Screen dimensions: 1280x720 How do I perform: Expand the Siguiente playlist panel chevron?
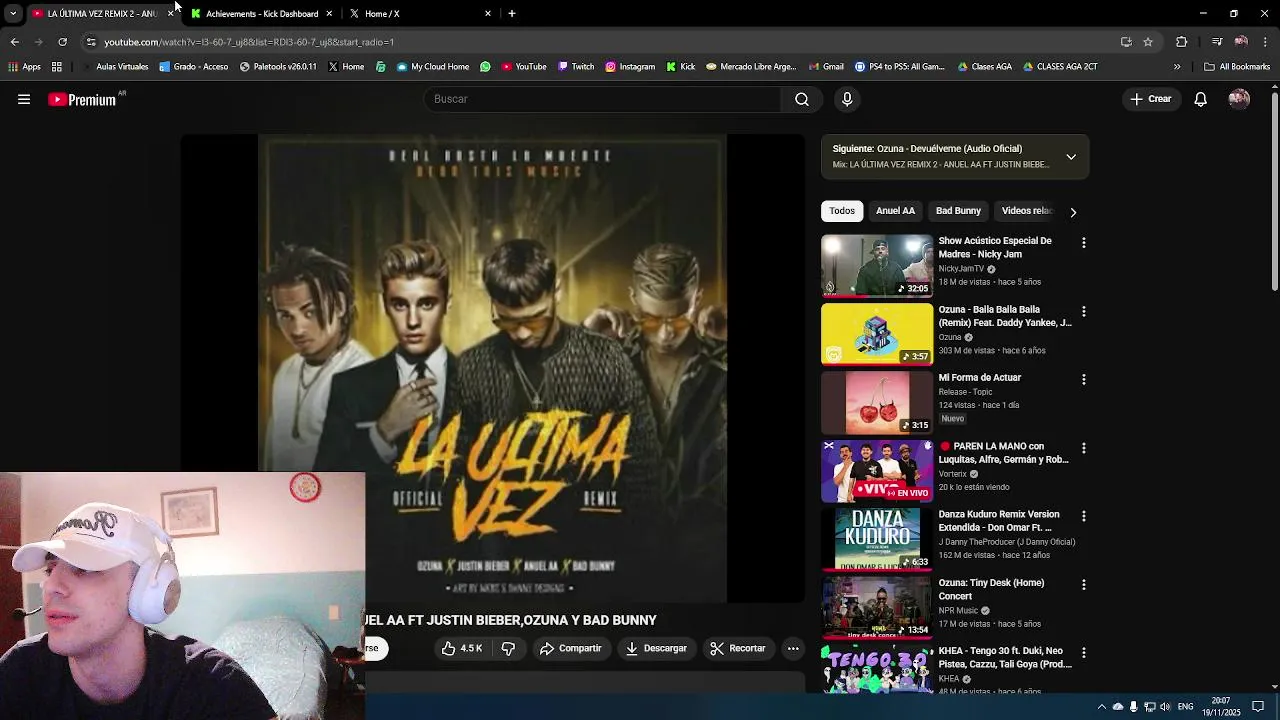[1071, 157]
